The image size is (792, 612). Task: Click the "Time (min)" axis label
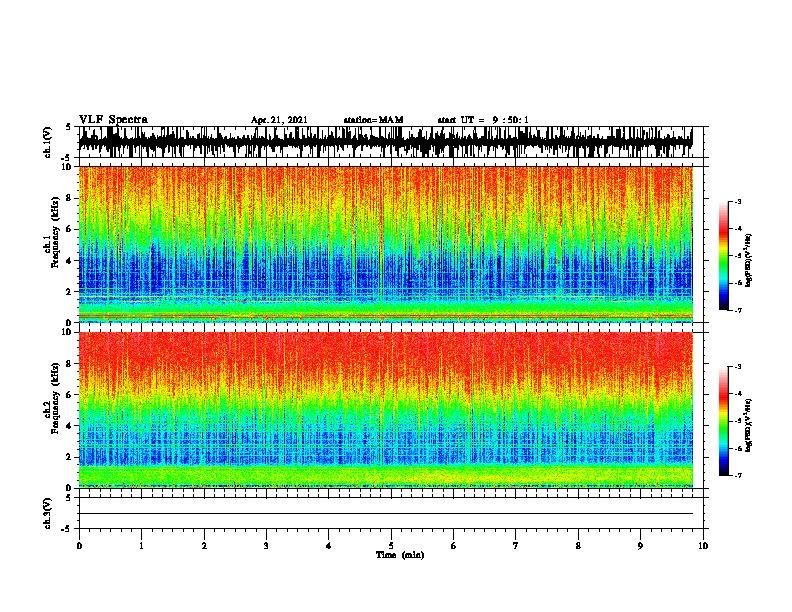pos(400,555)
